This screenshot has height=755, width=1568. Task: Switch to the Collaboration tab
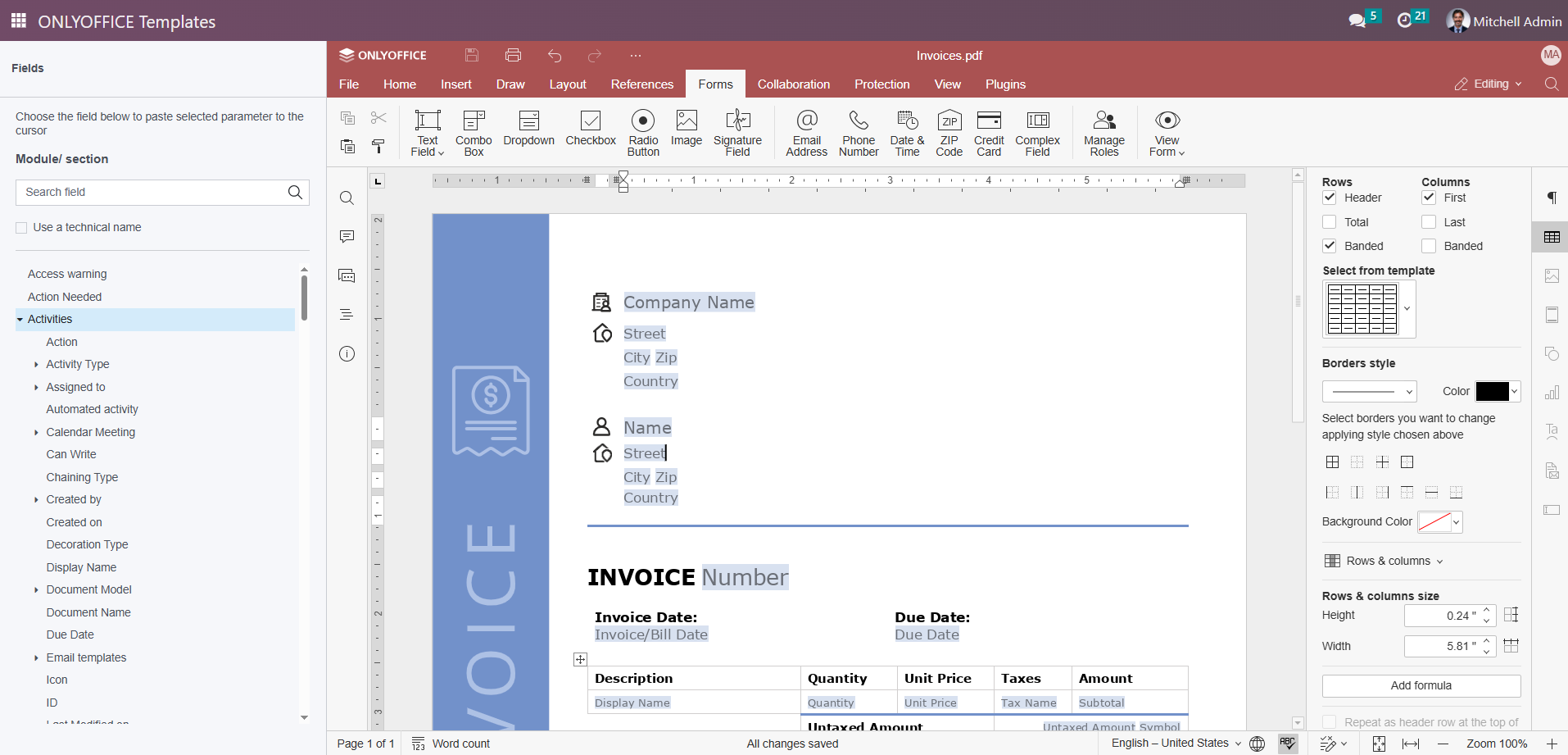pyautogui.click(x=794, y=84)
